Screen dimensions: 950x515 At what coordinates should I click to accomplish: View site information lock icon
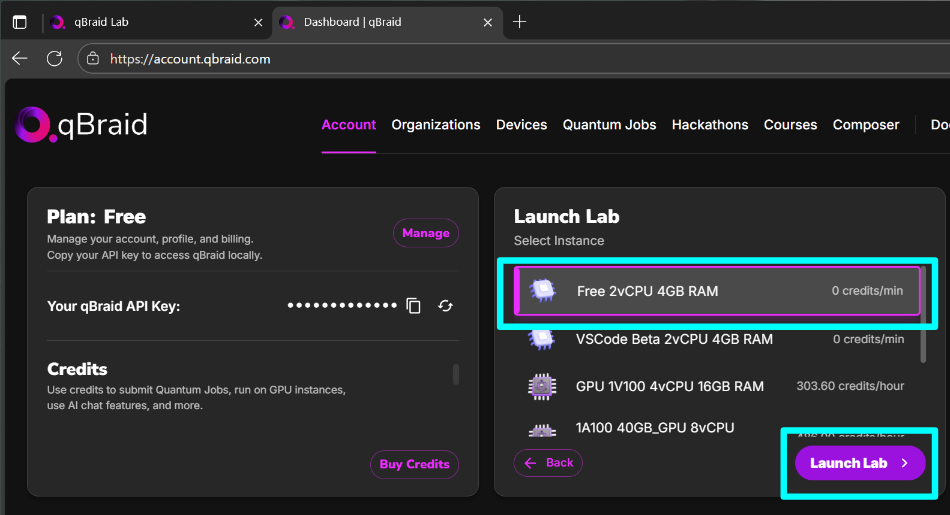coord(93,59)
